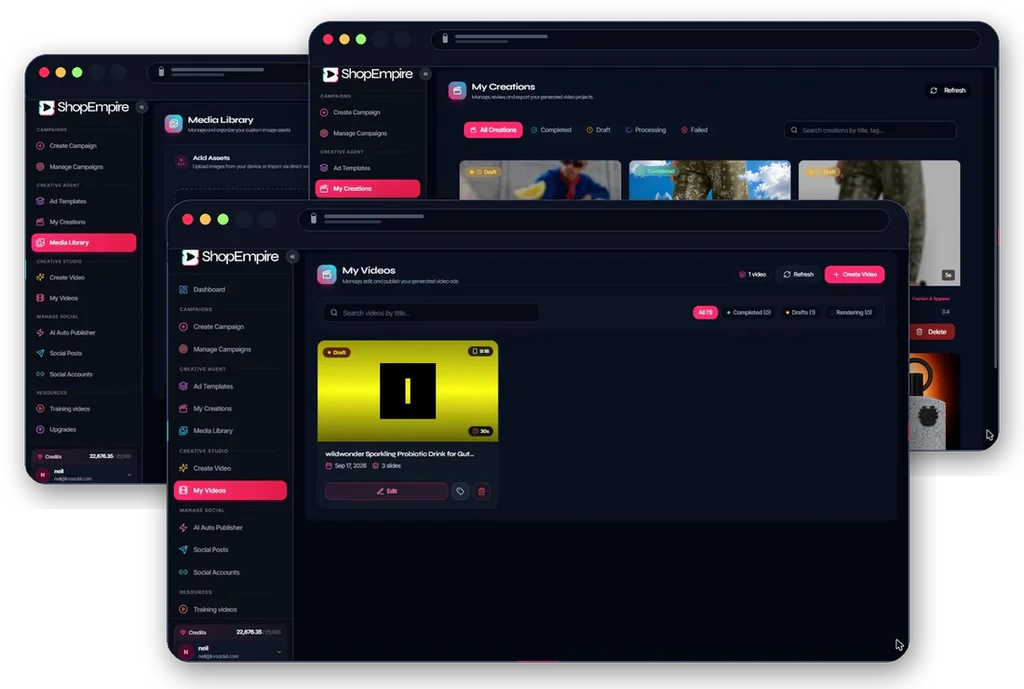Select Media Library in Media Library window sidebar

pyautogui.click(x=84, y=242)
